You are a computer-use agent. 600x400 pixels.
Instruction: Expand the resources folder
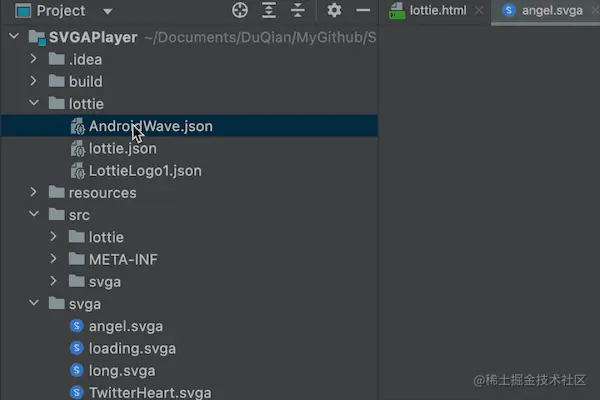34,193
